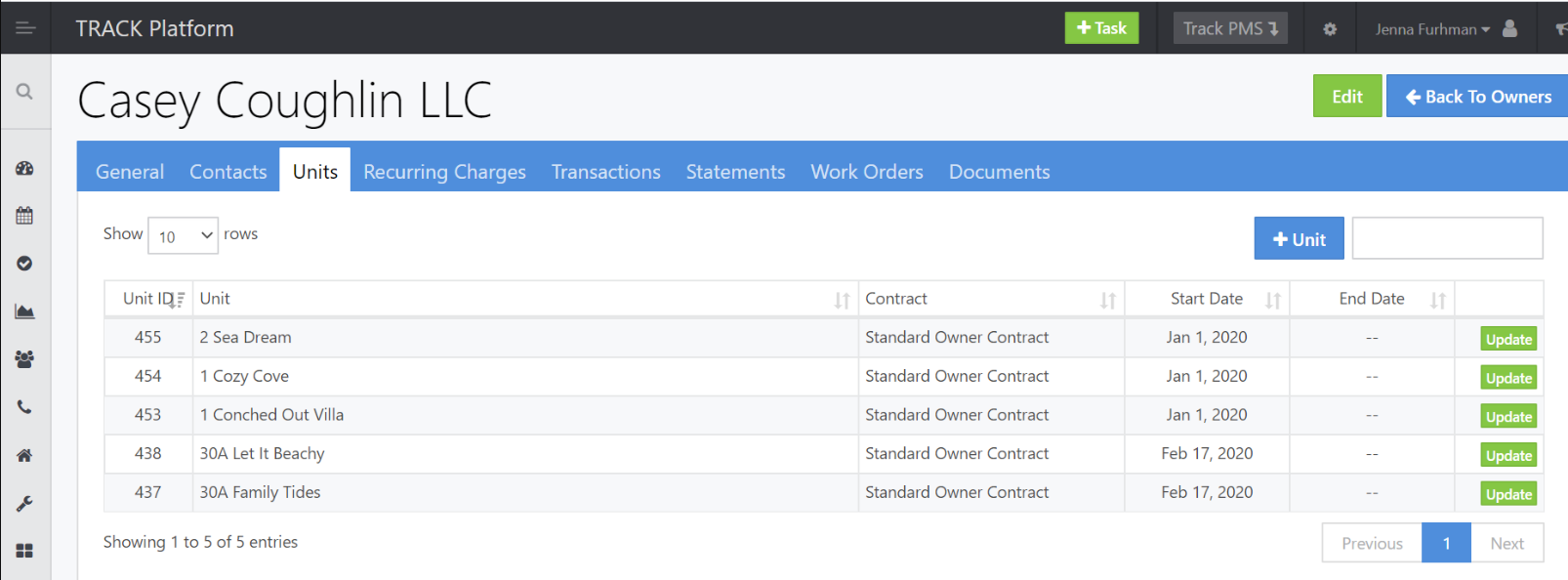Click the sidebar search icon
The height and width of the screenshot is (580, 1568).
(25, 92)
